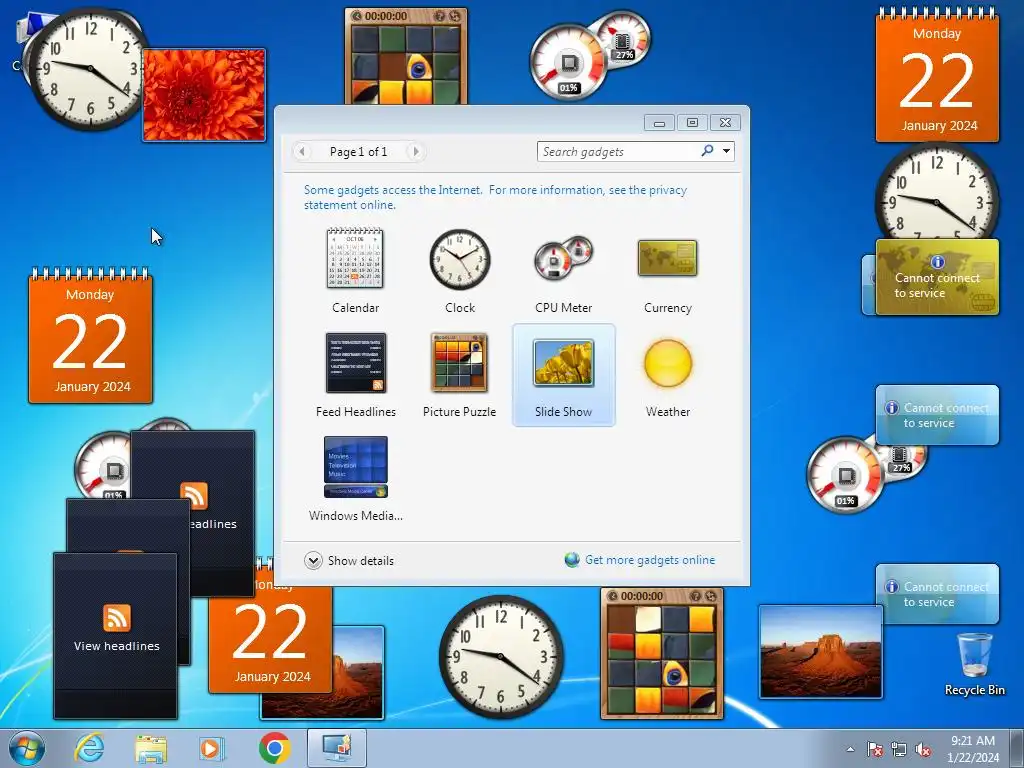The width and height of the screenshot is (1024, 768).
Task: Click the Gadget Gallery taskbar button
Action: click(x=336, y=748)
